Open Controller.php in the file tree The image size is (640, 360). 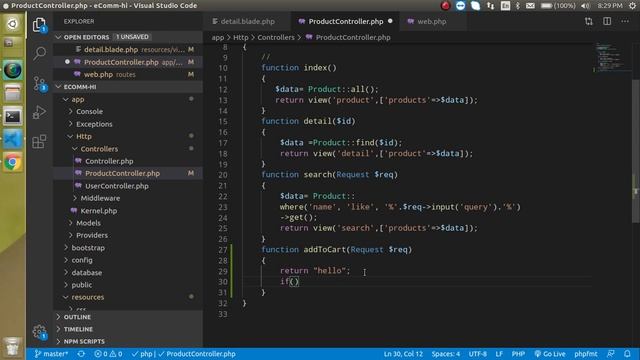(x=128, y=161)
